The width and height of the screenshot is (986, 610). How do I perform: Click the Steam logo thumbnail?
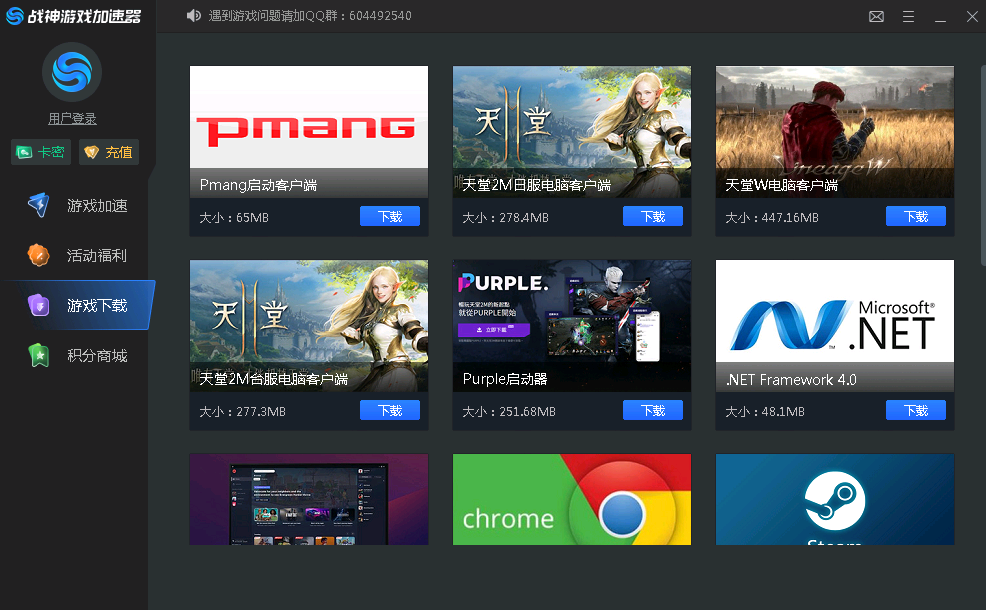(x=834, y=499)
